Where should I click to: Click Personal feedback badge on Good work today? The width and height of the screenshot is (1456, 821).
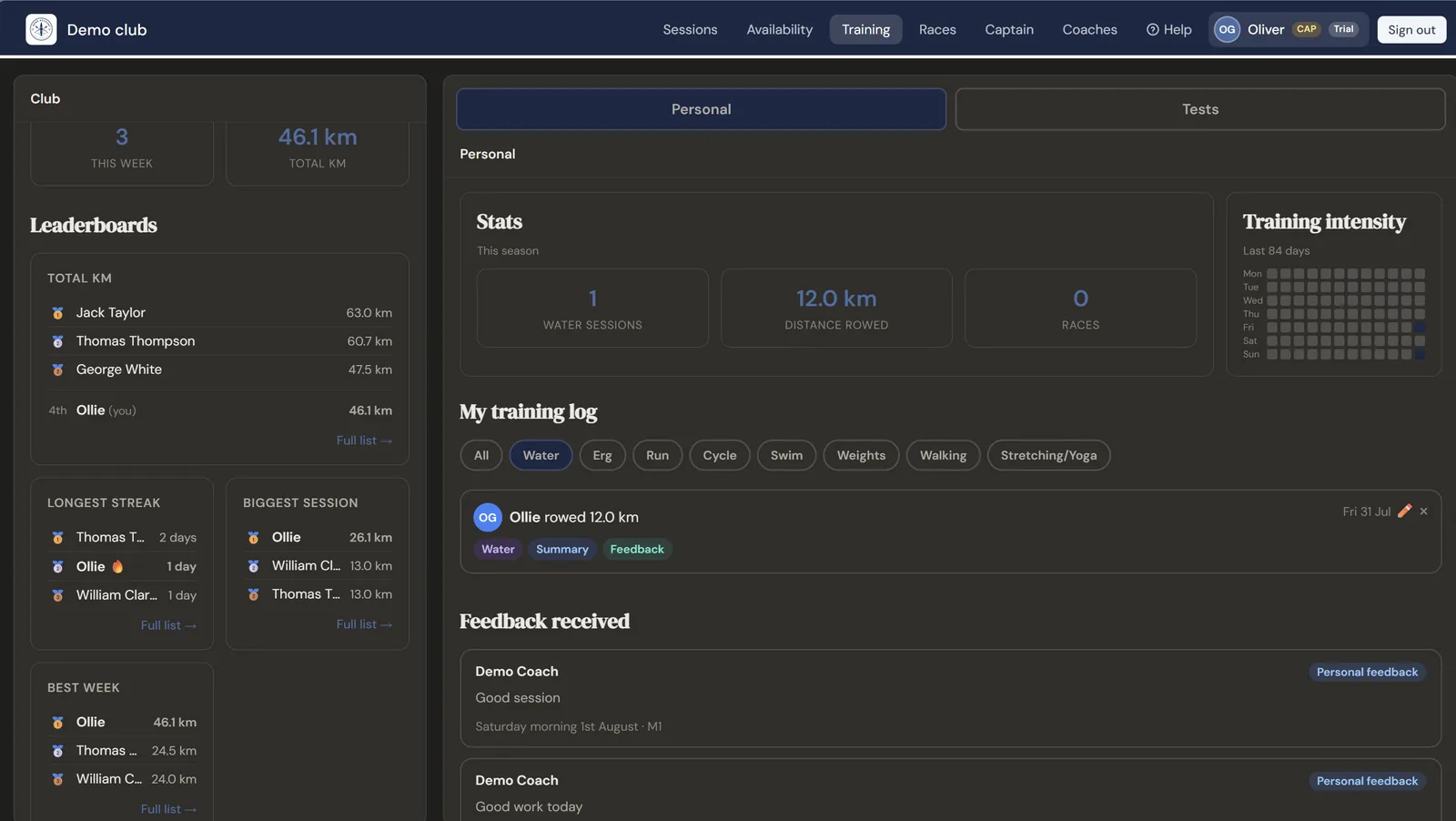tap(1367, 781)
